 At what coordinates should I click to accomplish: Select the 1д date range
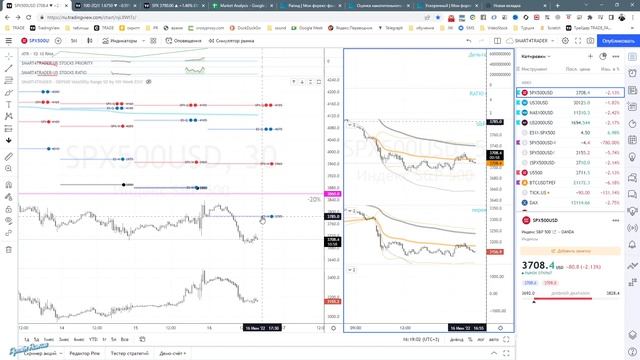pos(26,339)
